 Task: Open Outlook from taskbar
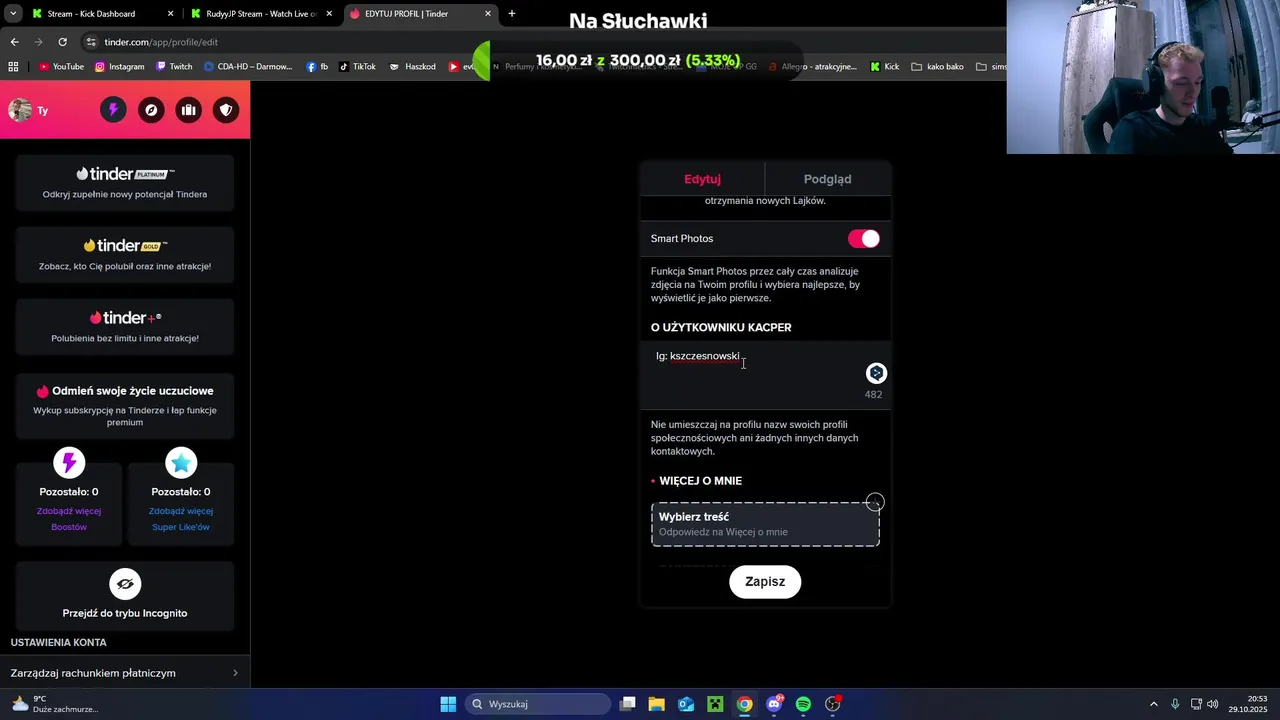click(686, 704)
